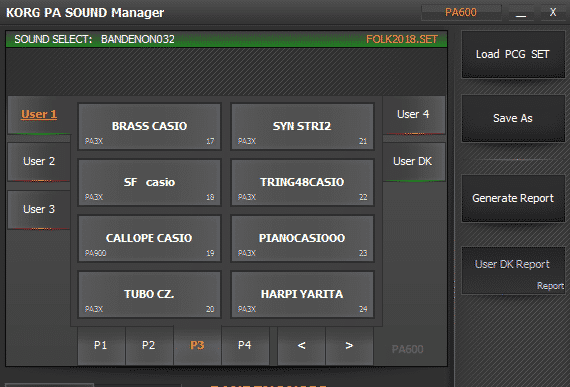Image resolution: width=570 pixels, height=387 pixels.
Task: Click the SOUND SELECT: BANDENON032 label
Action: tap(95, 39)
